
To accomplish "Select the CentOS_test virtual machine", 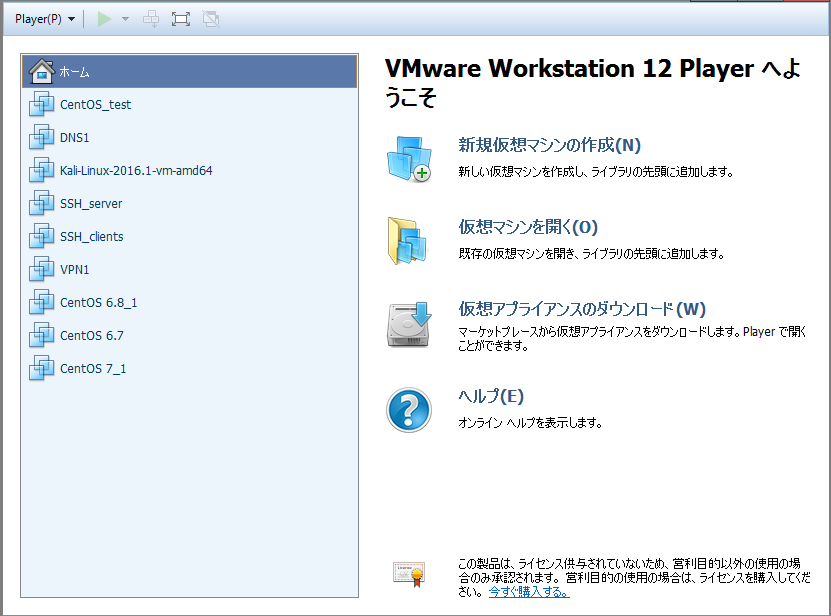I will 190,104.
